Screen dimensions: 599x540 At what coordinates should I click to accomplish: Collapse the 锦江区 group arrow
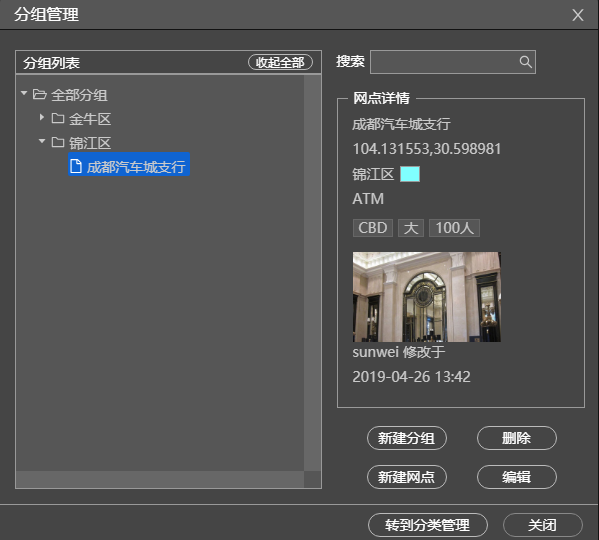tap(42, 141)
